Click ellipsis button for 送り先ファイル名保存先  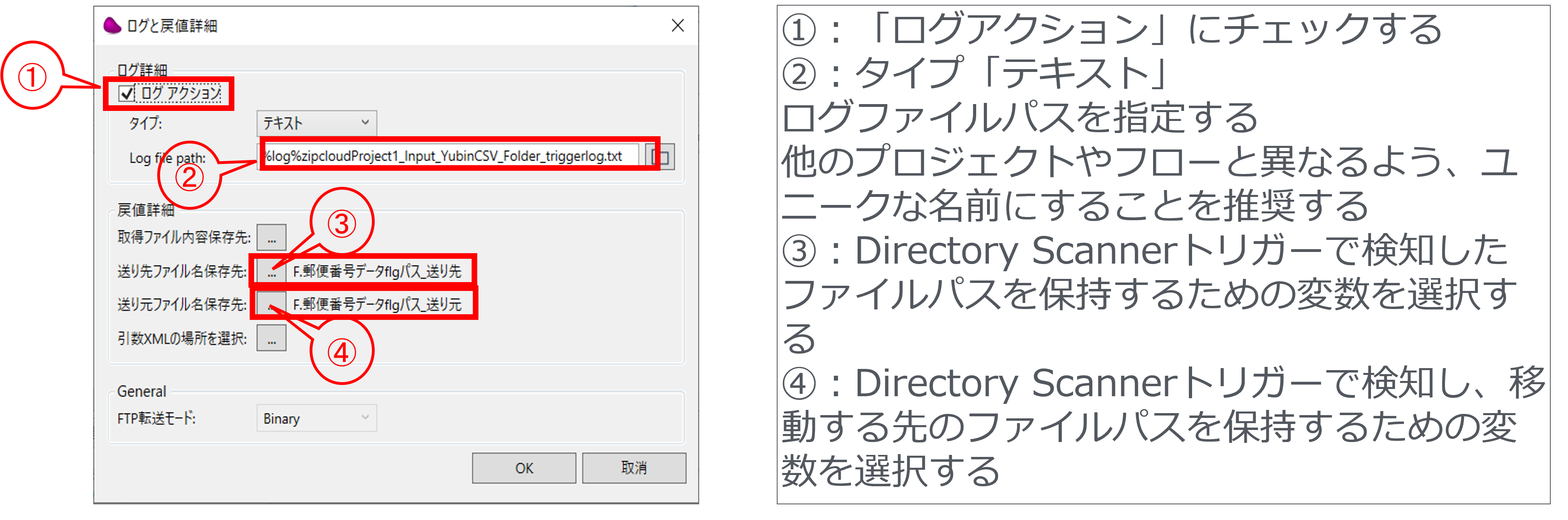click(271, 271)
